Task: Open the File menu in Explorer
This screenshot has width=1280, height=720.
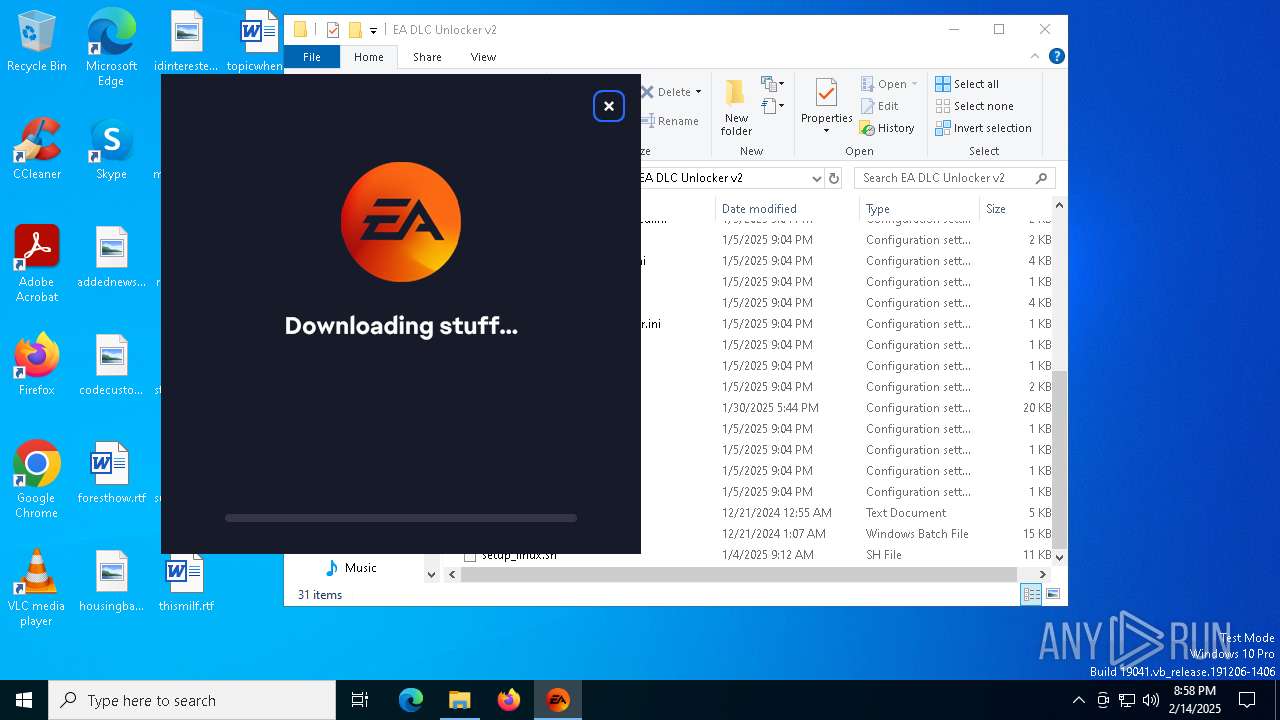Action: click(312, 57)
